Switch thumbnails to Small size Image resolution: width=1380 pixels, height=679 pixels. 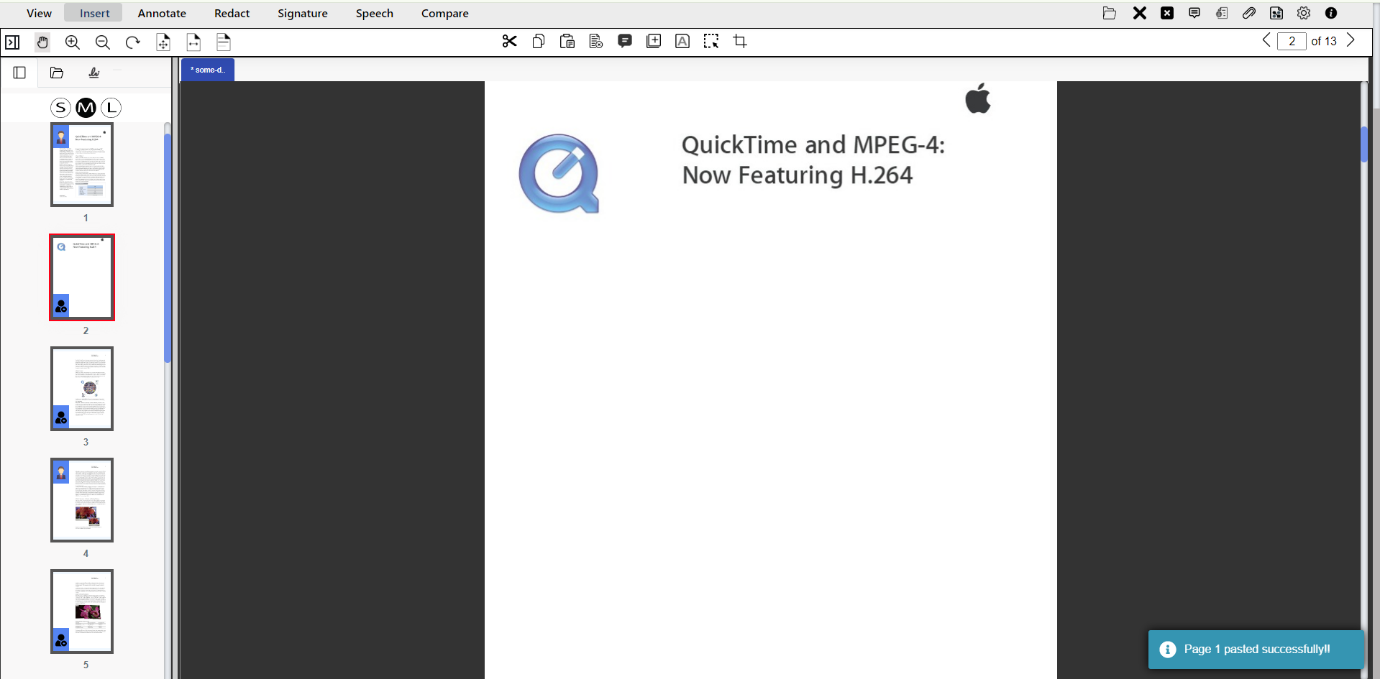[x=60, y=107]
